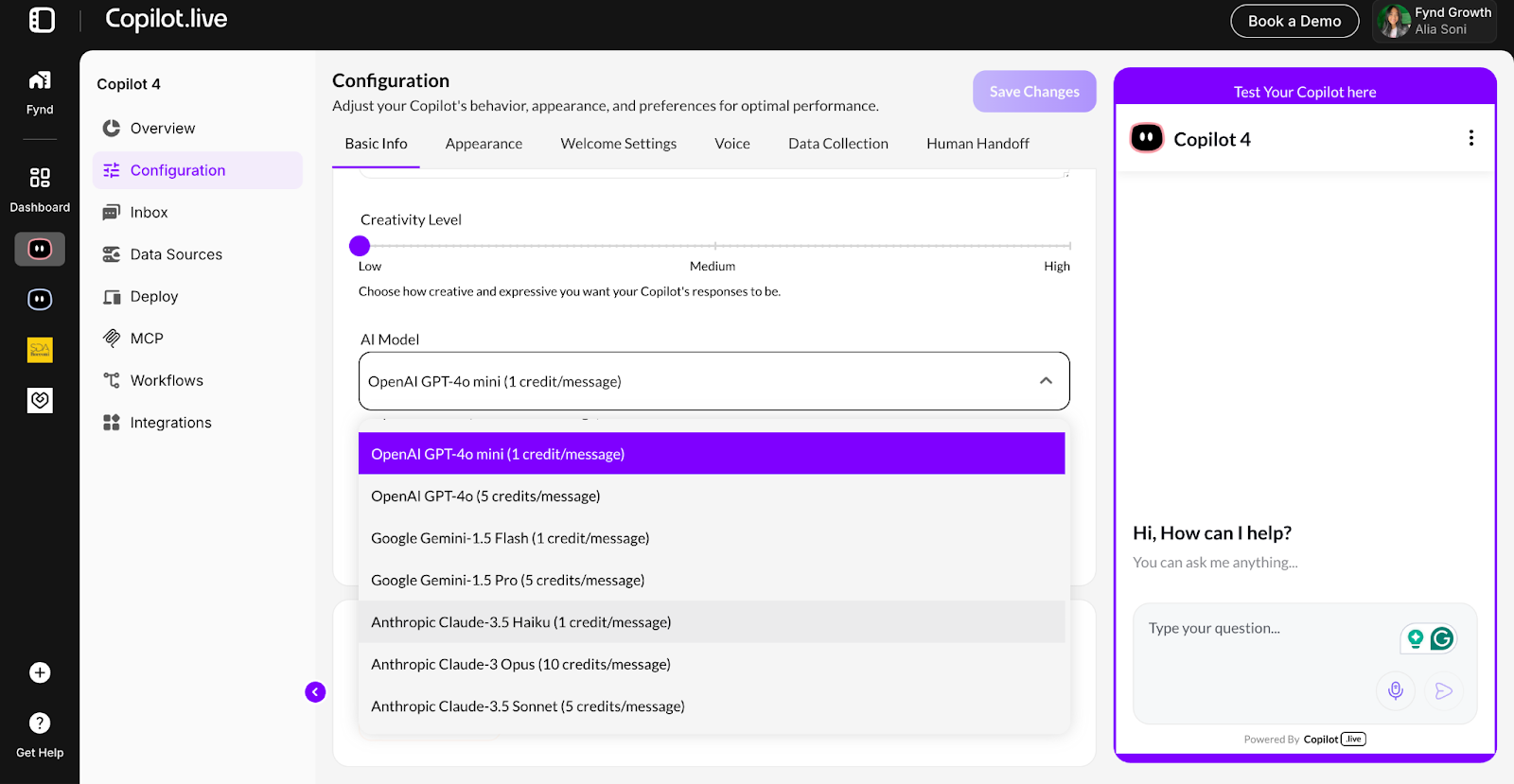
Task: Click the Data Sources icon
Action: 112,254
